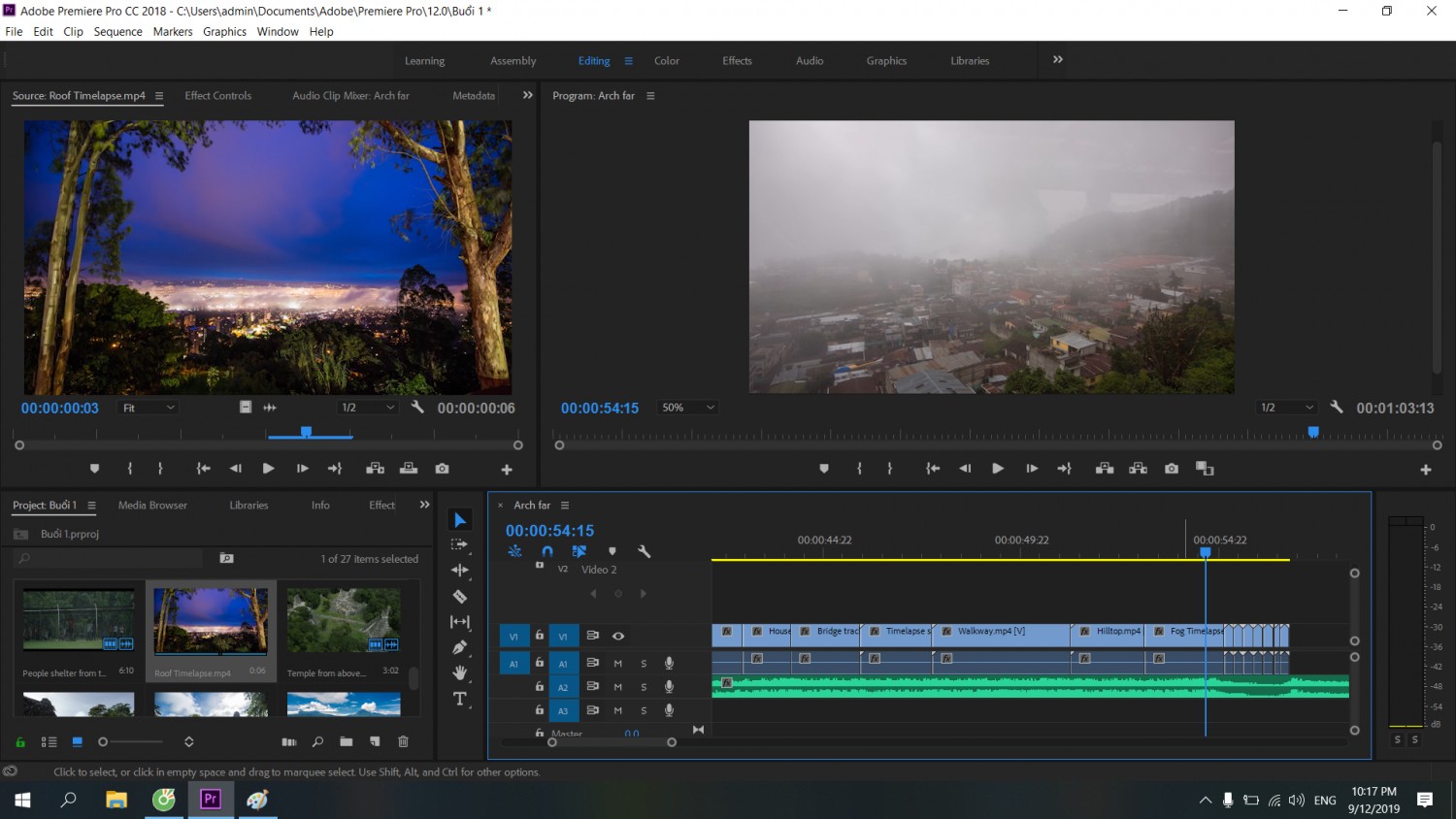Mute track A1
Viewport: 1456px width, 819px height.
[617, 664]
